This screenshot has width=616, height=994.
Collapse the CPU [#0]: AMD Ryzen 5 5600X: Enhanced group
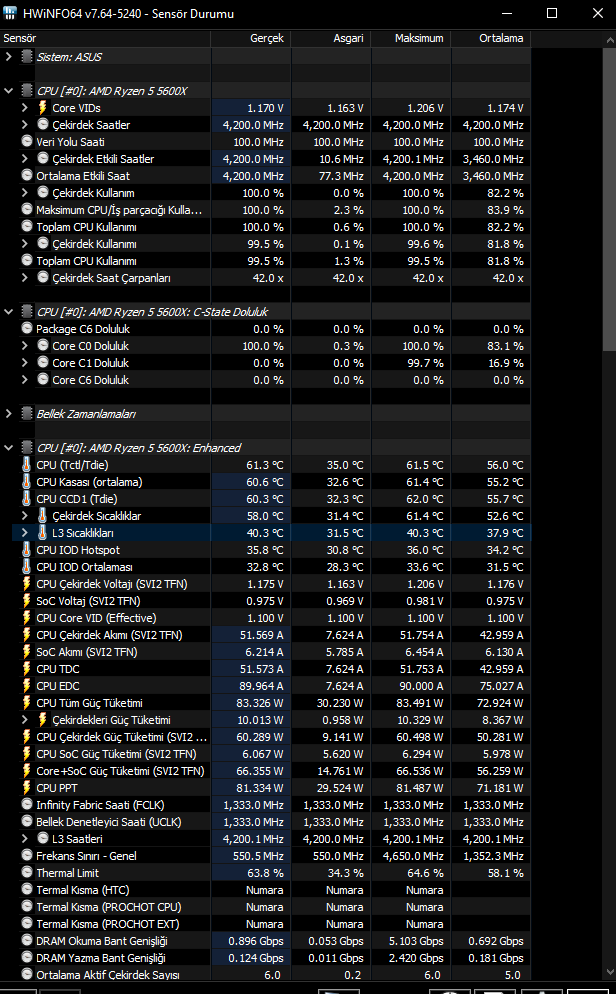(8, 448)
